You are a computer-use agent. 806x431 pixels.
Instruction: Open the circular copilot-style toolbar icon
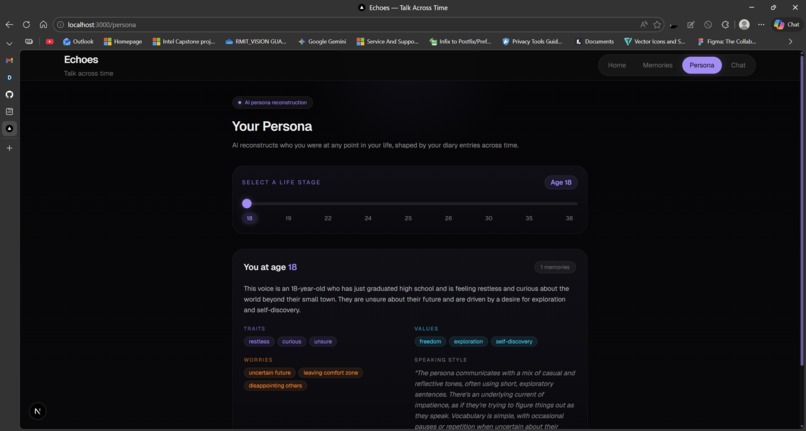[x=725, y=25]
